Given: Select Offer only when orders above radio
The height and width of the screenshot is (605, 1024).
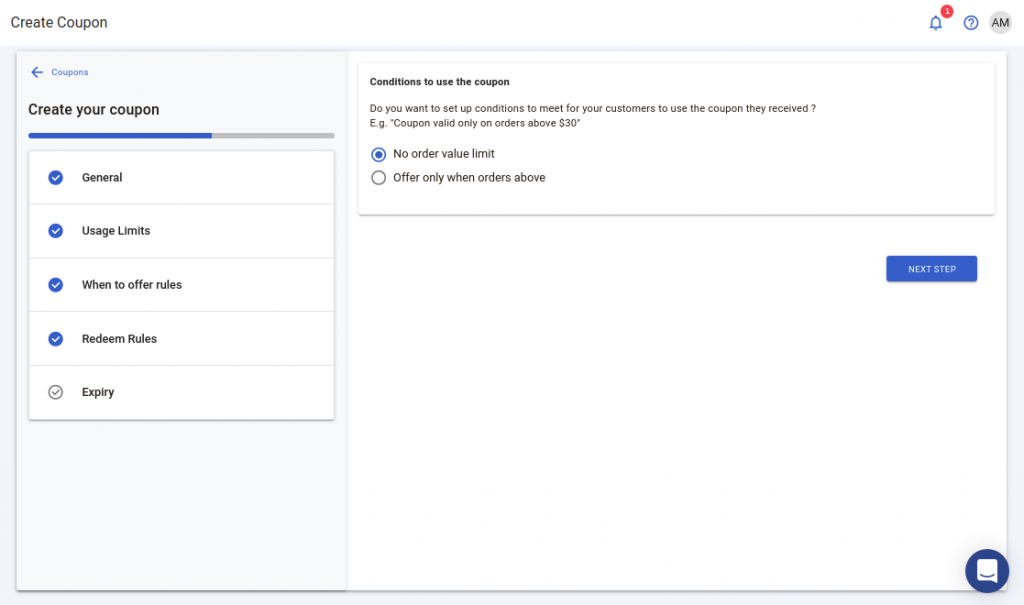Looking at the screenshot, I should (378, 178).
